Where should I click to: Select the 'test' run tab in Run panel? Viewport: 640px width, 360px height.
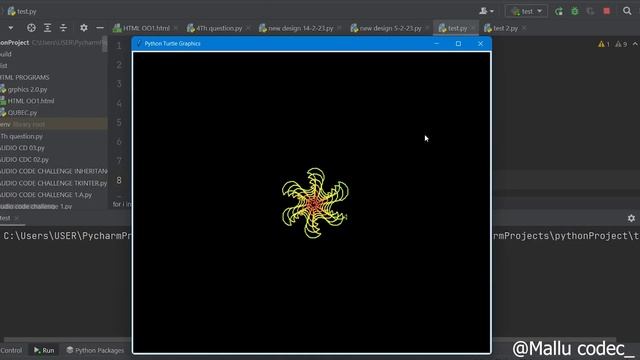10,218
